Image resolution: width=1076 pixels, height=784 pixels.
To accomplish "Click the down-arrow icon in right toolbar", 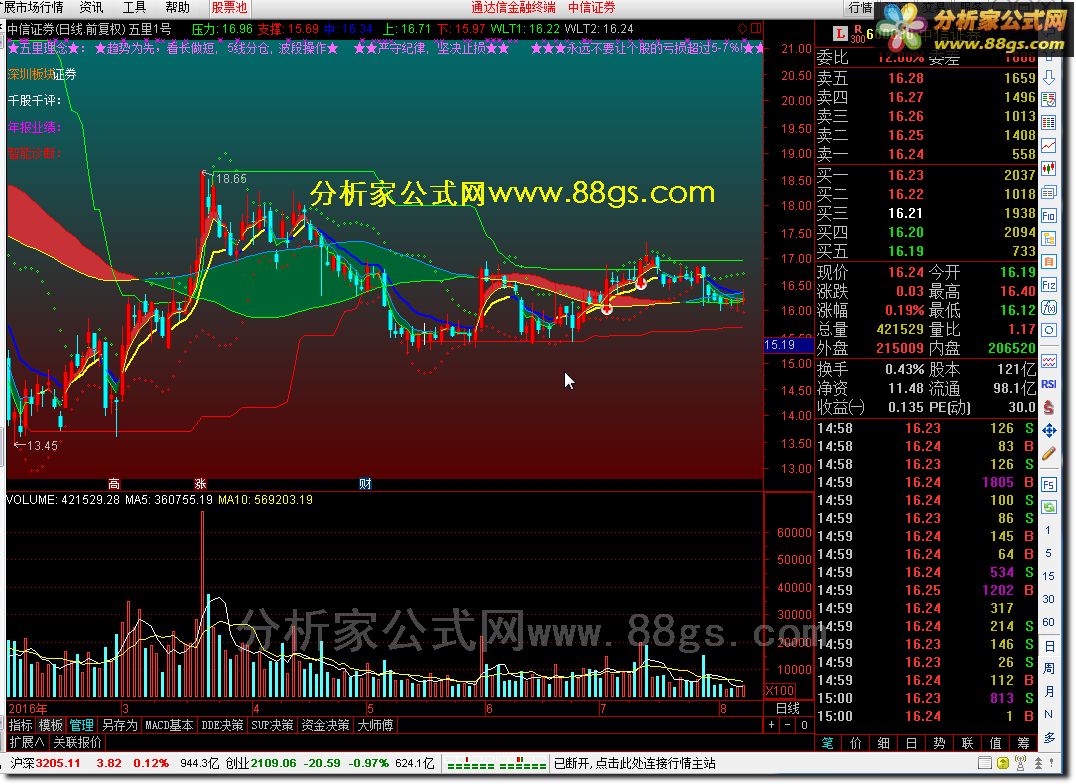I will coord(1049,78).
